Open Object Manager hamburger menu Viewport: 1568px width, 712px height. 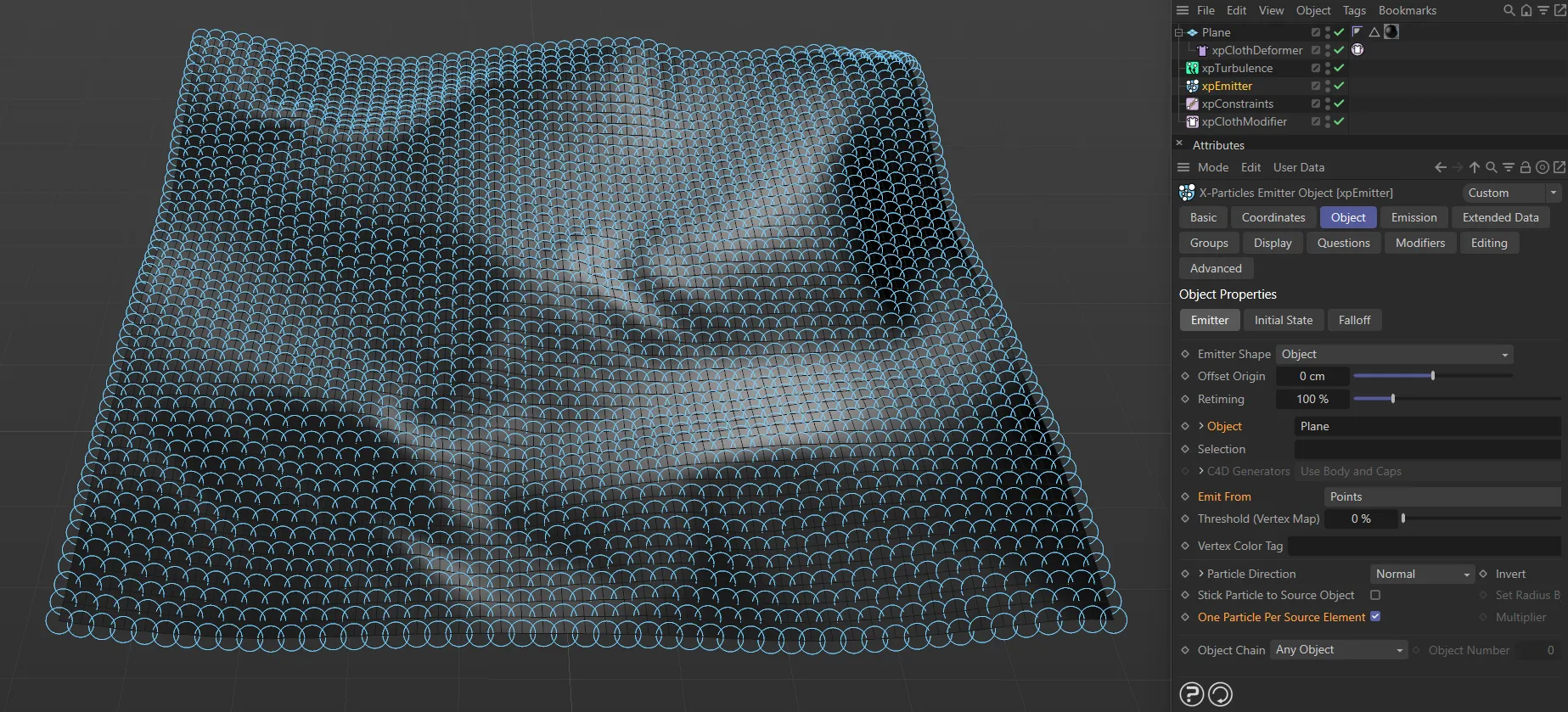click(x=1183, y=10)
